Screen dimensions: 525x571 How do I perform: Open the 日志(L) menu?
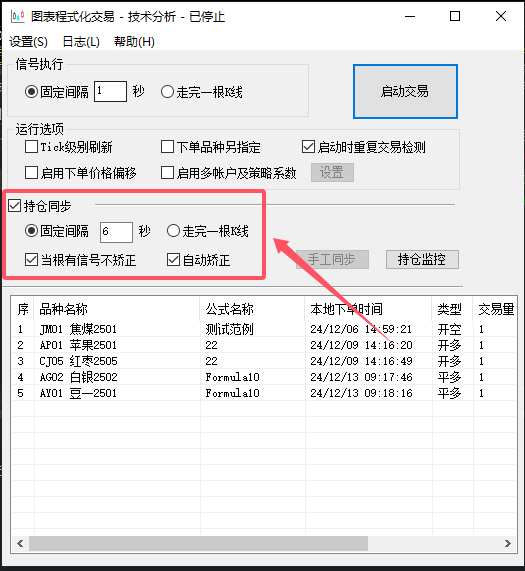click(x=81, y=42)
